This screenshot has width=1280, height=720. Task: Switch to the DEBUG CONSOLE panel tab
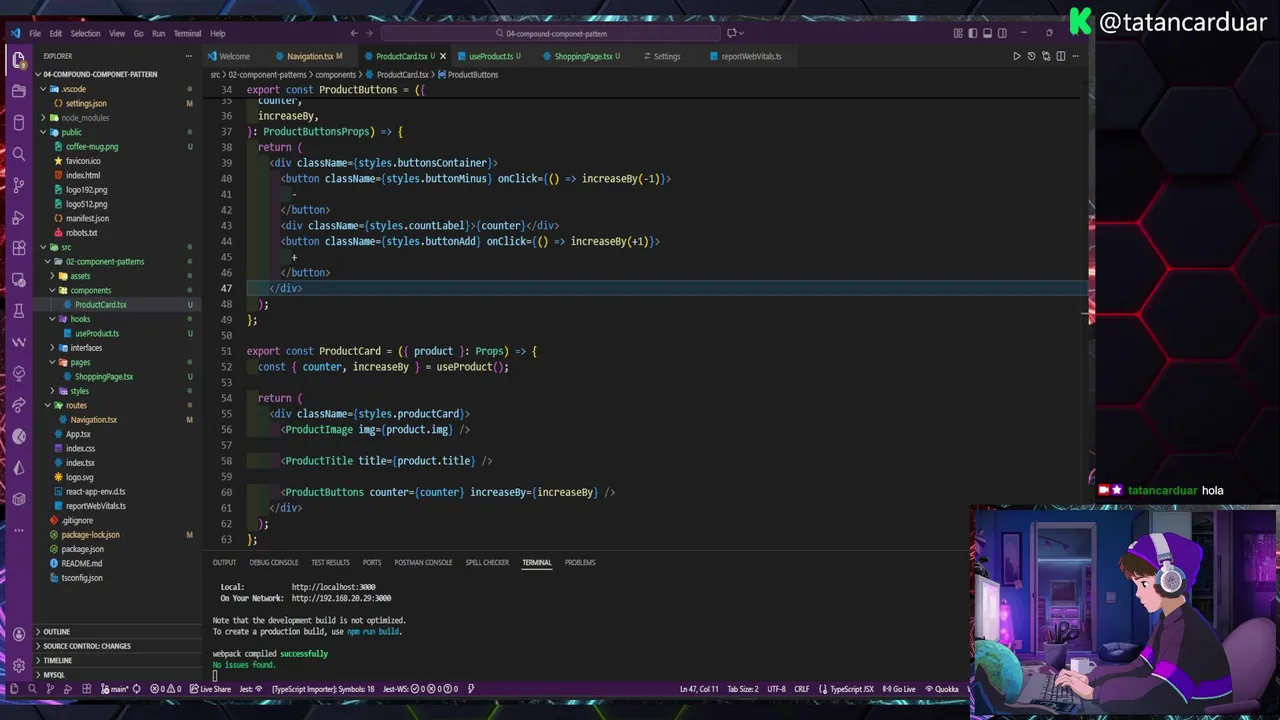pos(274,563)
